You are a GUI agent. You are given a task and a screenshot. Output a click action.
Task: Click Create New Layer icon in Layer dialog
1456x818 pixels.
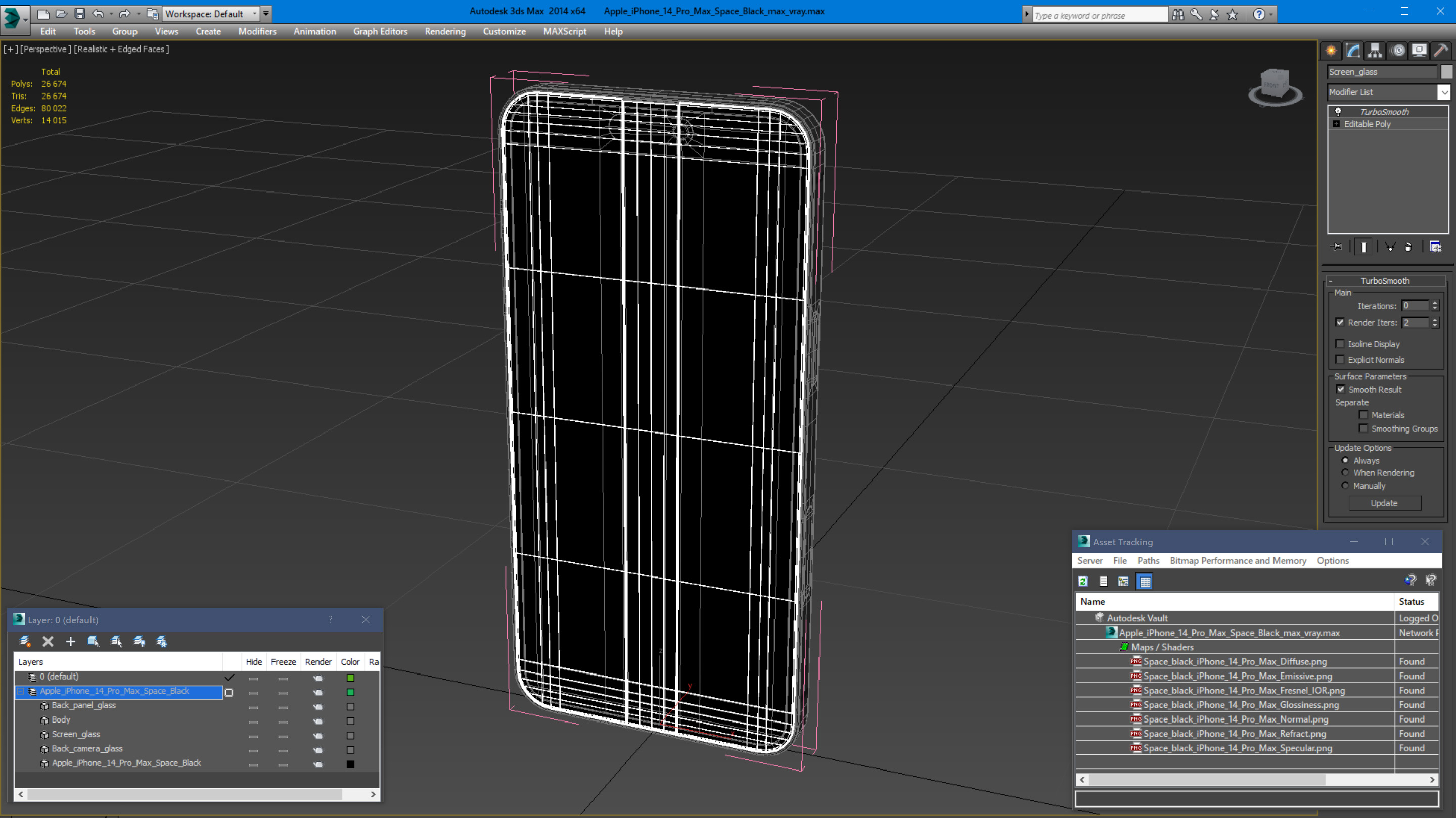[x=25, y=641]
